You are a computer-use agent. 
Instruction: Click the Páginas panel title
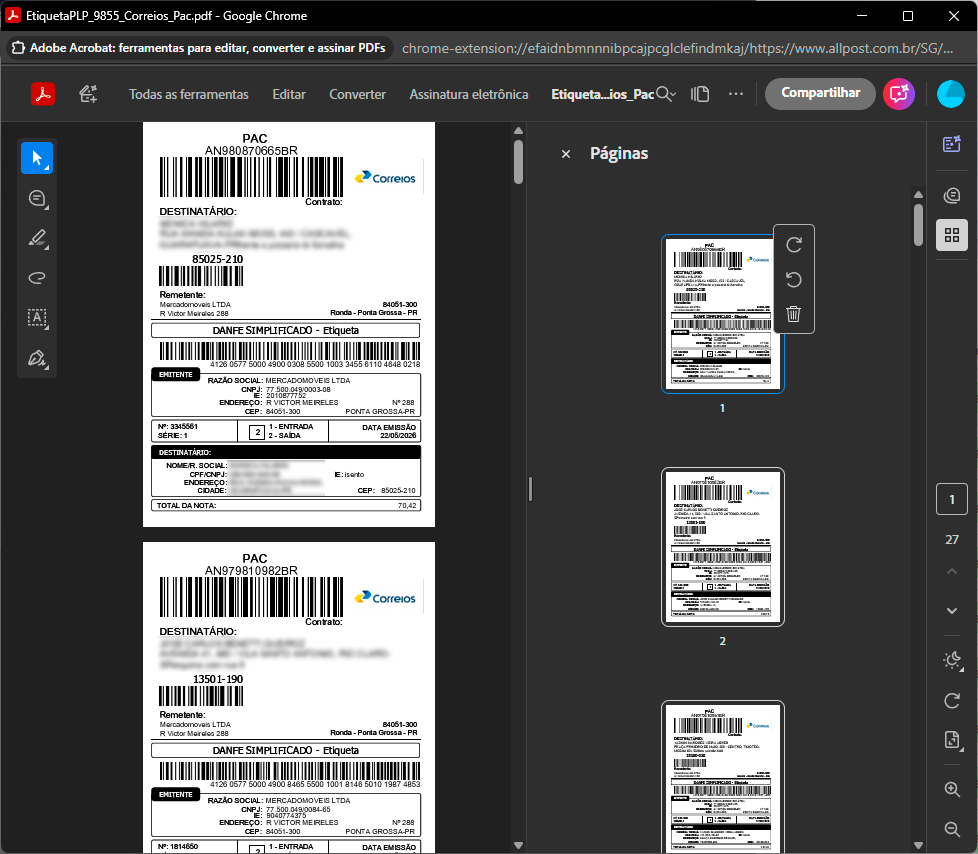pyautogui.click(x=619, y=153)
